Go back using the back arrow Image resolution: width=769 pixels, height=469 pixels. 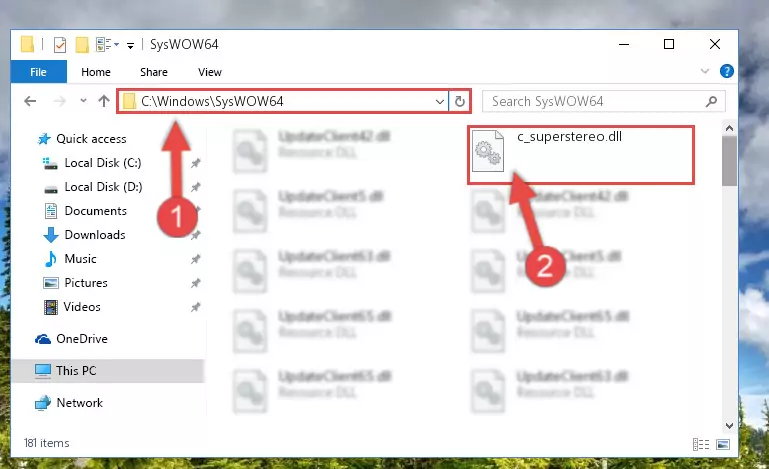30,101
